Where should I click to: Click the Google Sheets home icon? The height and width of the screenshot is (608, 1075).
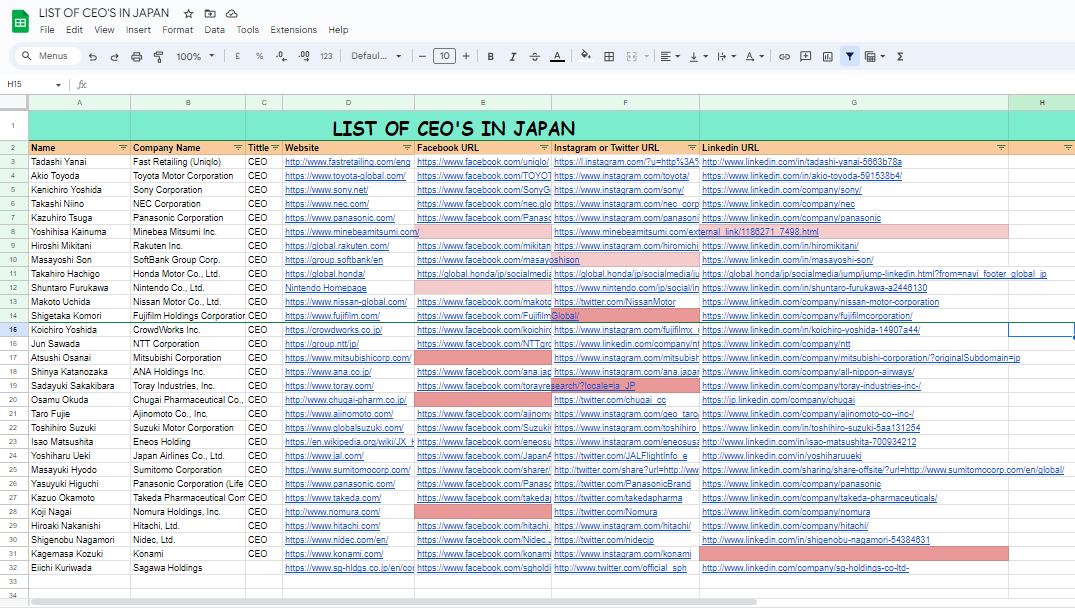tap(21, 21)
